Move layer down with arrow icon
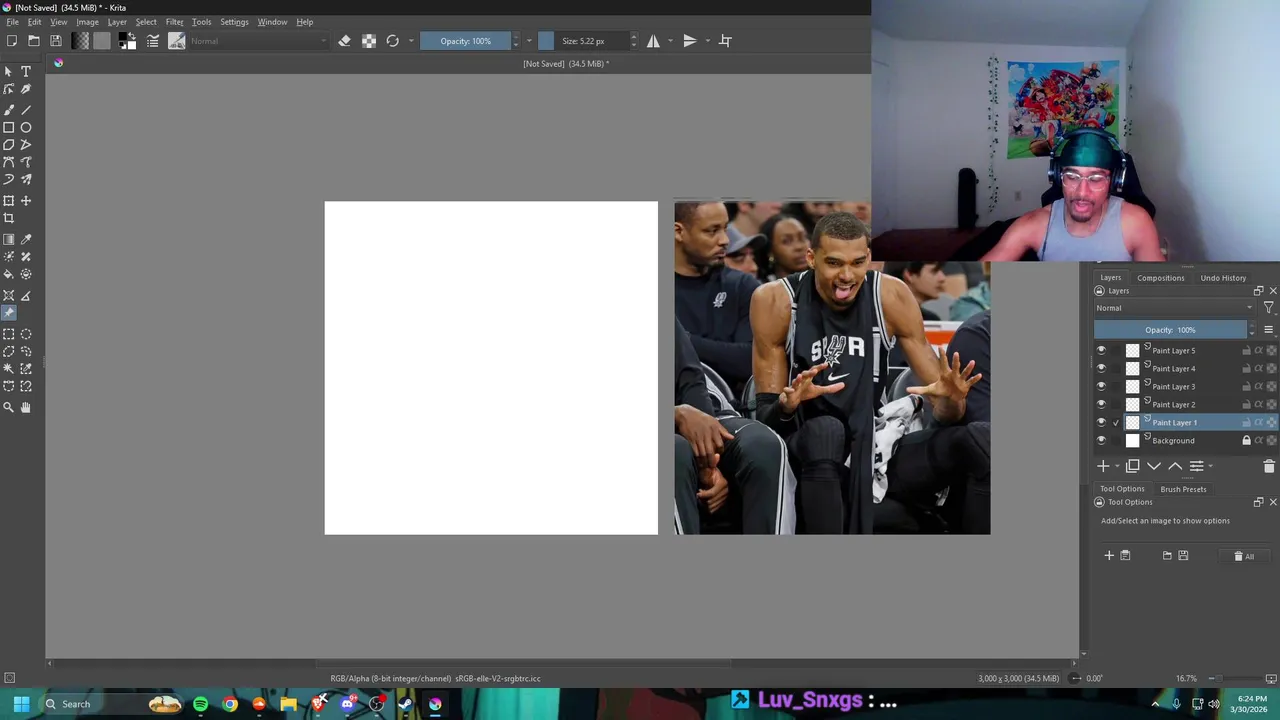This screenshot has width=1280, height=720. 1154,466
